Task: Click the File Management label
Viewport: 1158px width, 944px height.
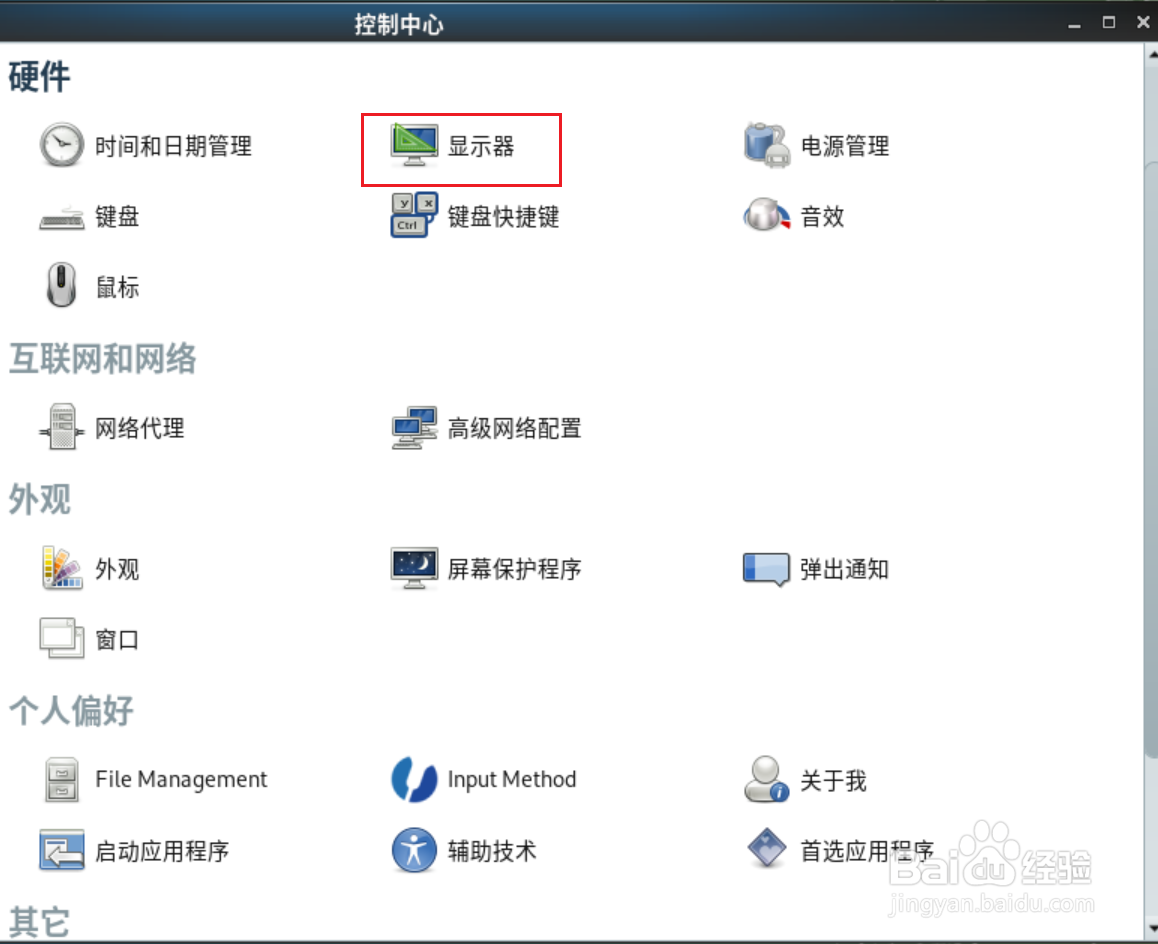Action: point(181,779)
